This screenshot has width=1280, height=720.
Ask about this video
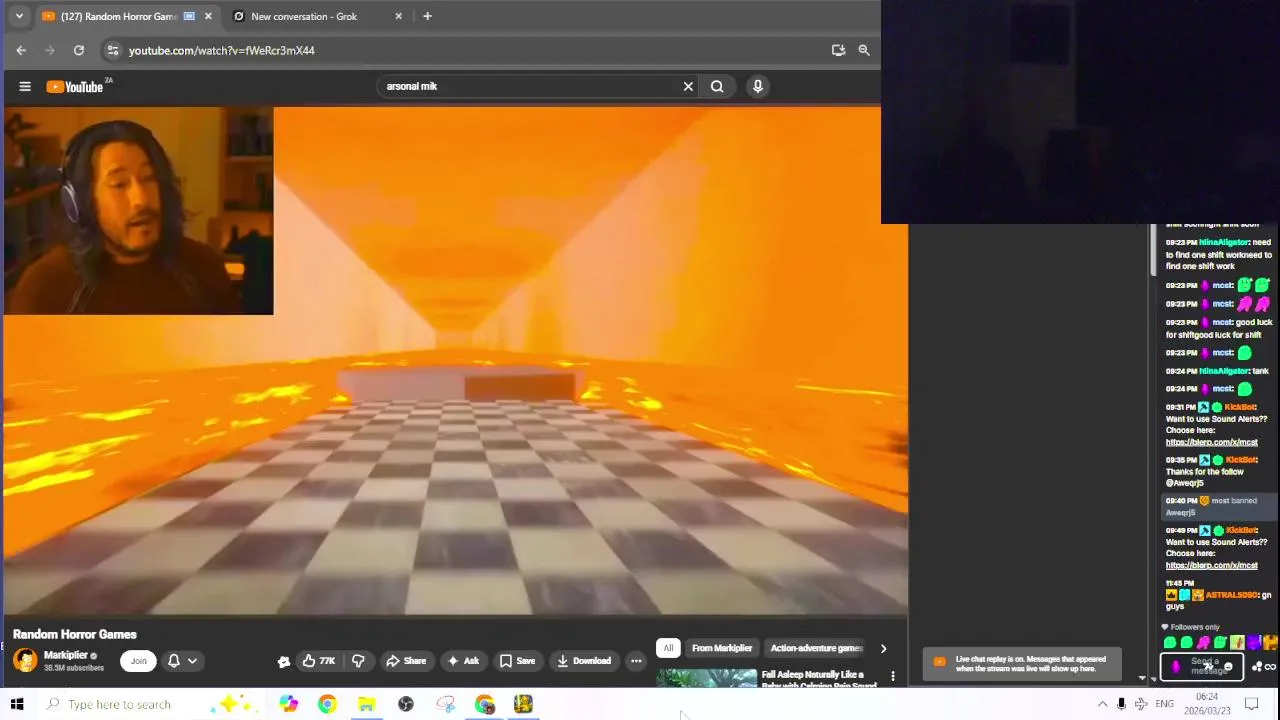(463, 660)
